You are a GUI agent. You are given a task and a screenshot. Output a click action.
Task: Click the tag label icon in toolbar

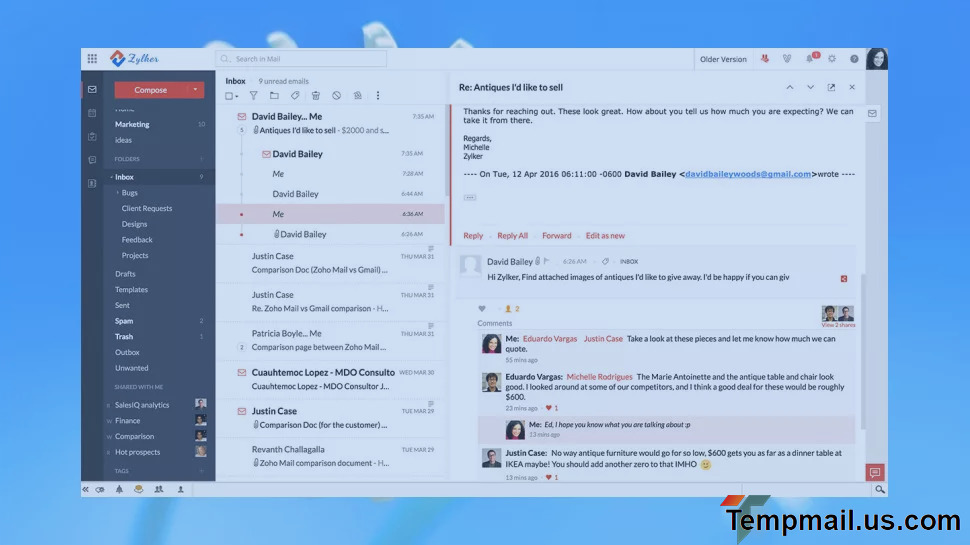(295, 96)
